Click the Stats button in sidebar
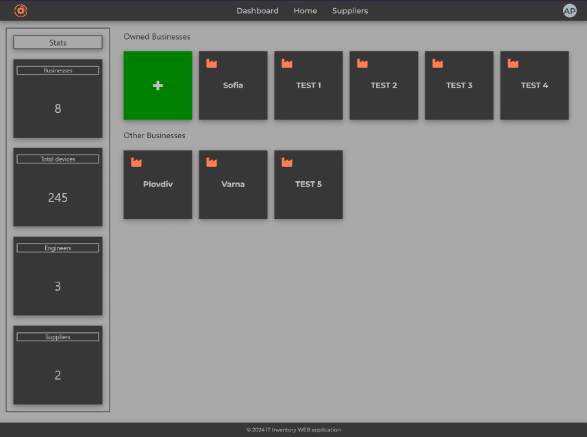The image size is (587, 437). point(58,42)
